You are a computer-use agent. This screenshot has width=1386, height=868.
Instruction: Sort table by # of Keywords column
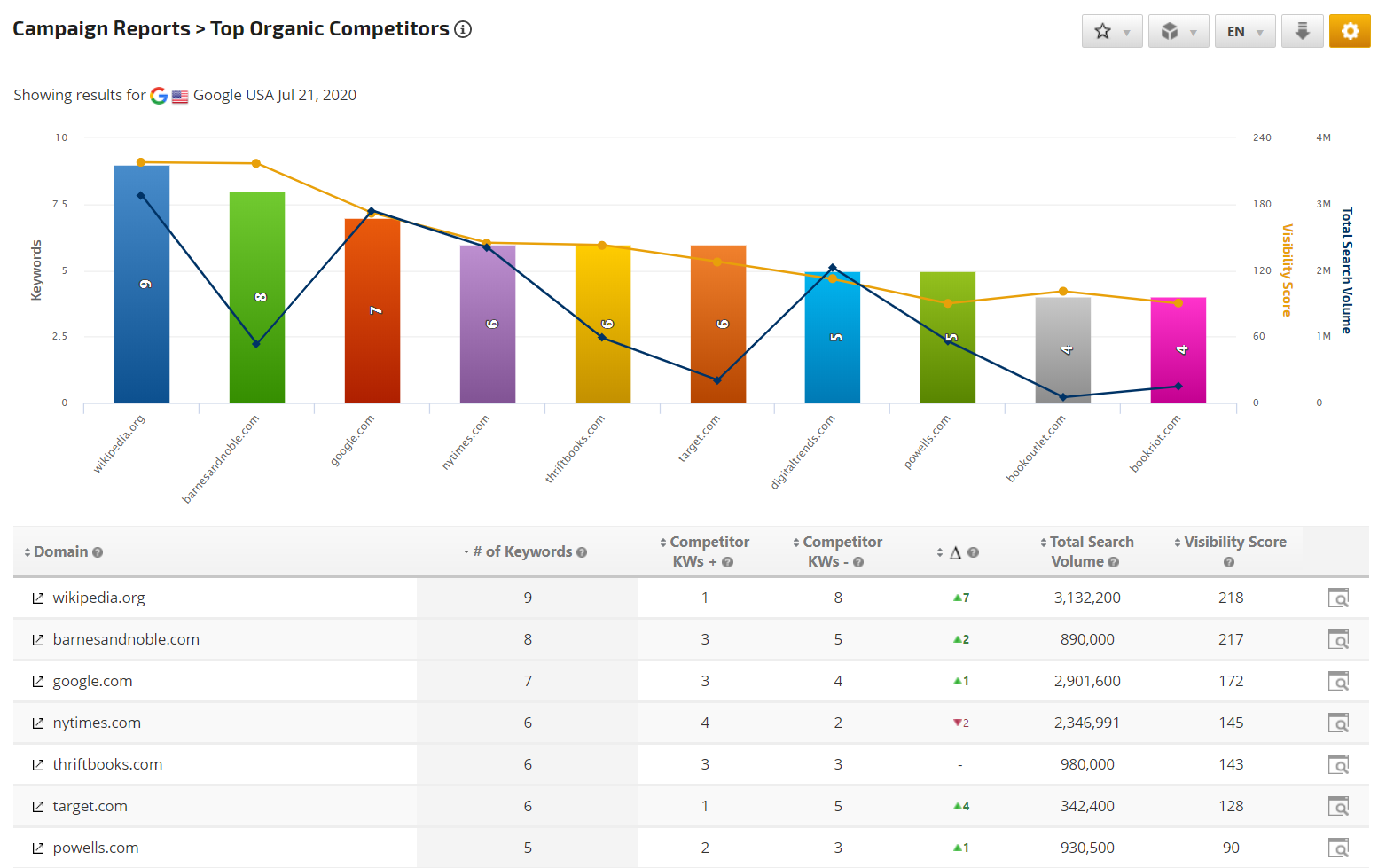[522, 551]
